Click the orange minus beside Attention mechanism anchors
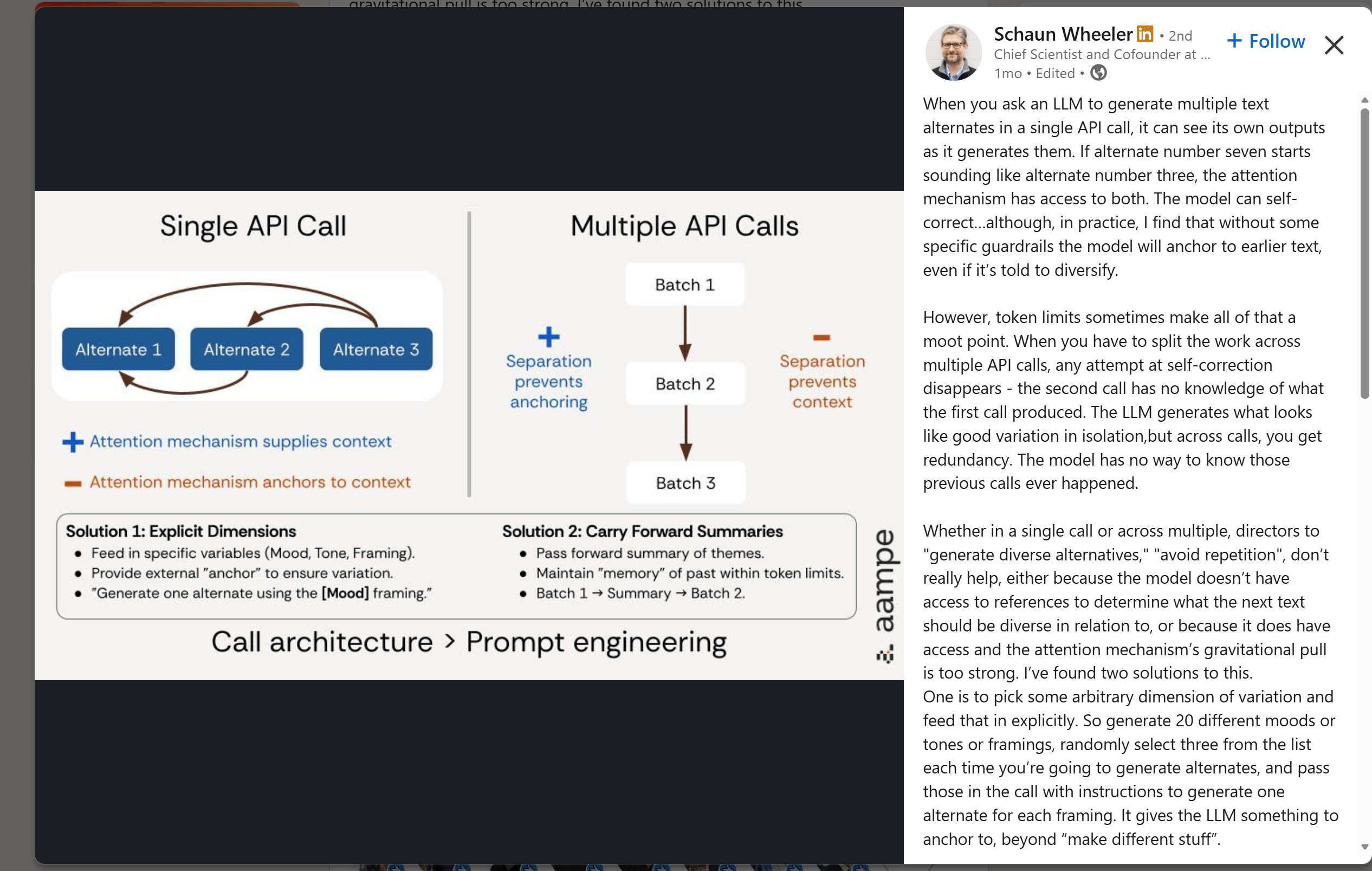This screenshot has height=871, width=1372. [x=73, y=484]
